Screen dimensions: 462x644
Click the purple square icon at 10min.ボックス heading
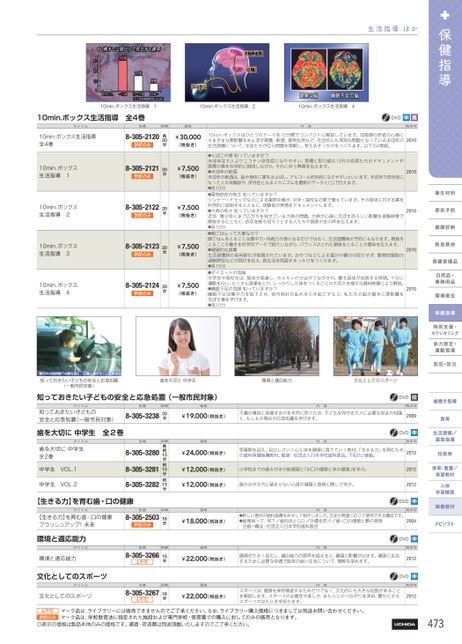point(415,117)
